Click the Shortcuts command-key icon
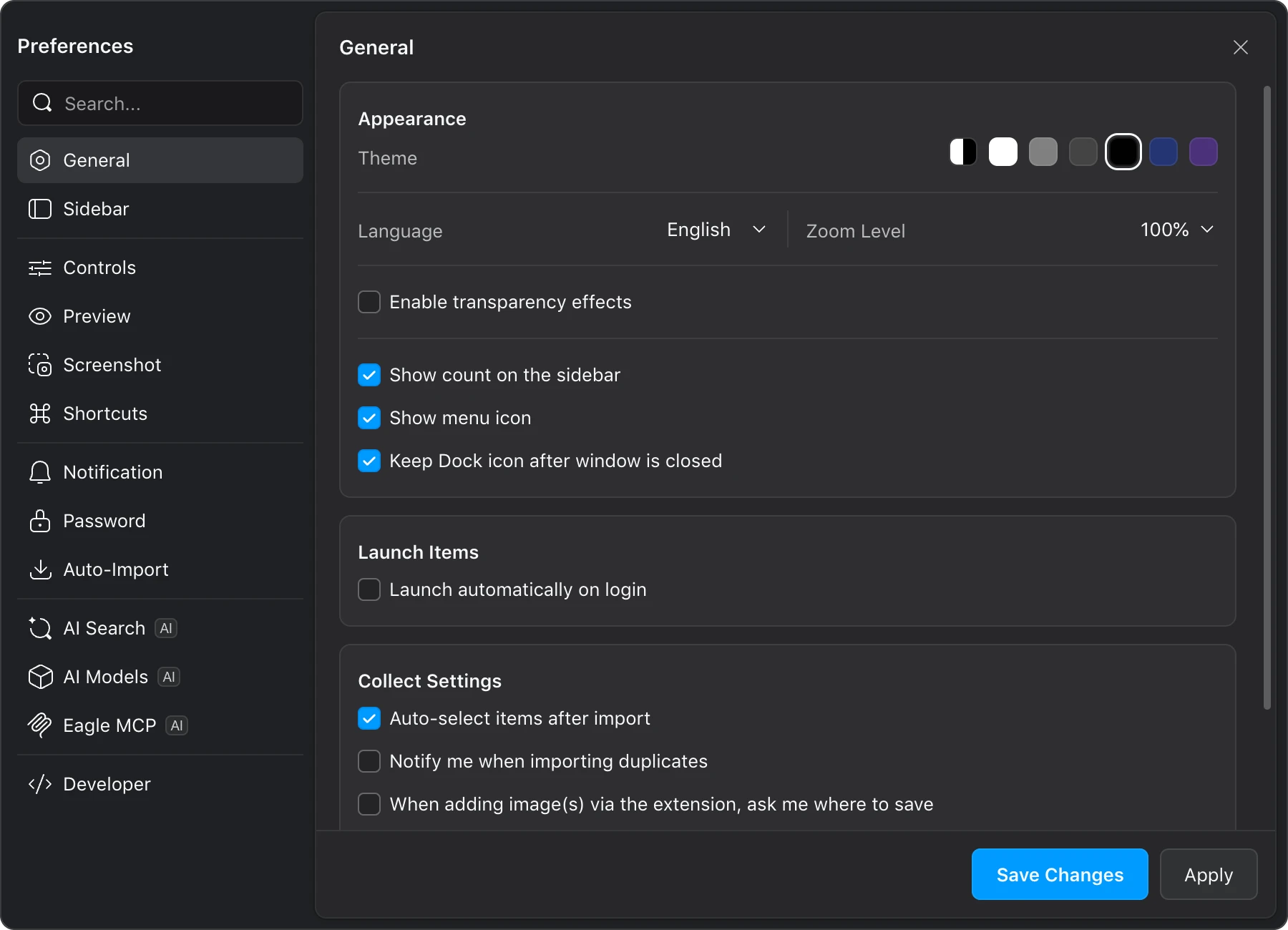Screen dimensions: 1288x930 tap(40, 413)
